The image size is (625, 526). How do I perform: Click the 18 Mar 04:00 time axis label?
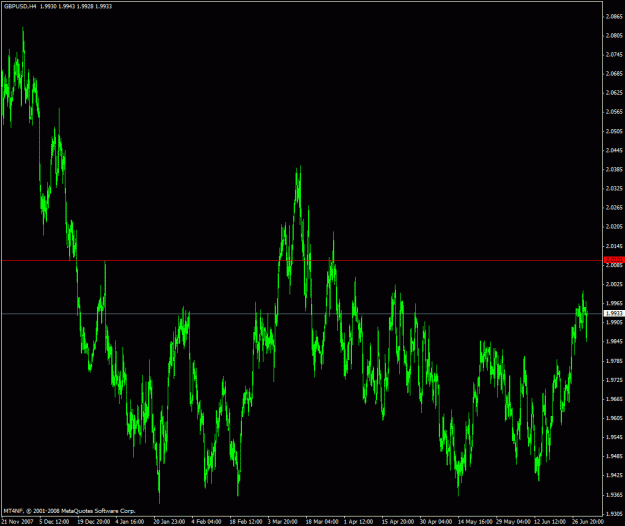coord(322,522)
